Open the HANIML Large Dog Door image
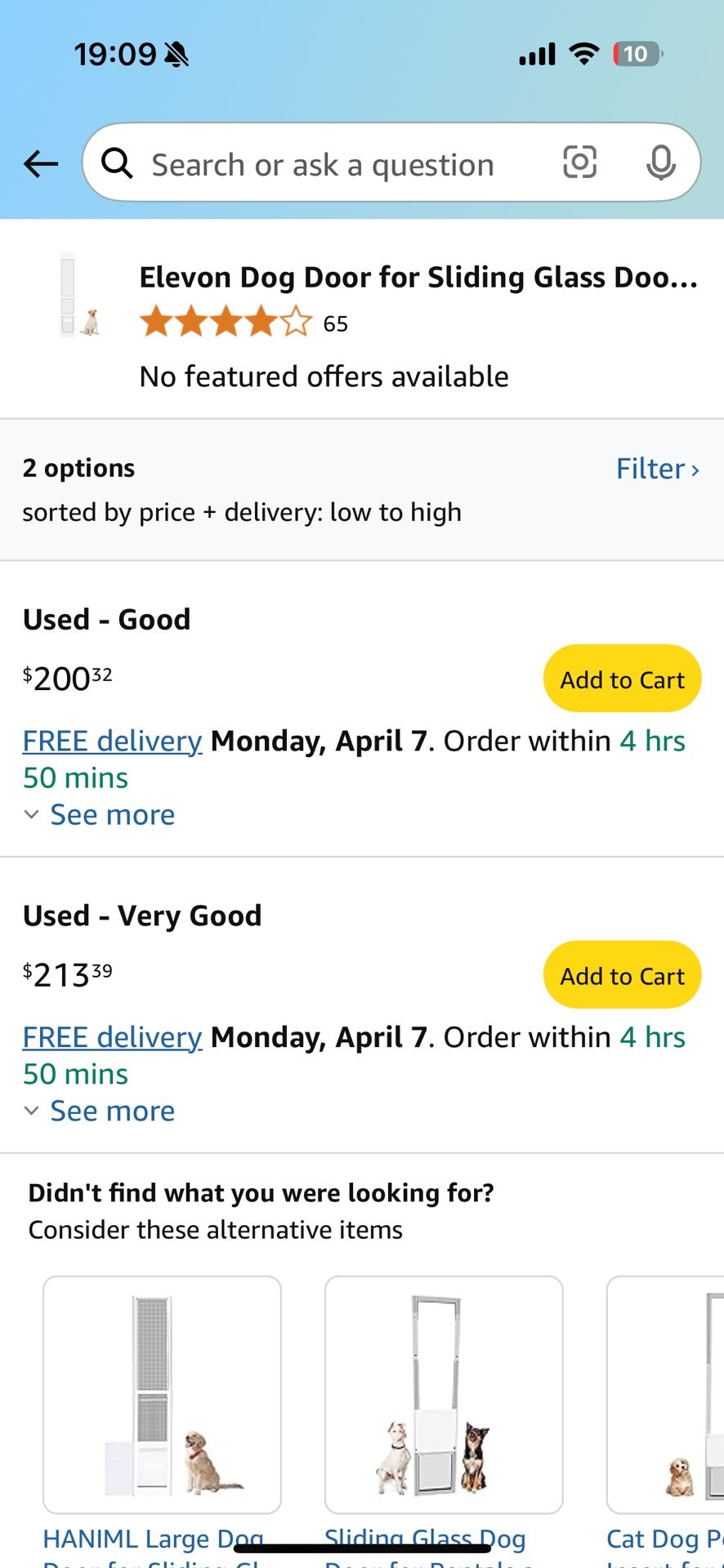 [162, 1395]
